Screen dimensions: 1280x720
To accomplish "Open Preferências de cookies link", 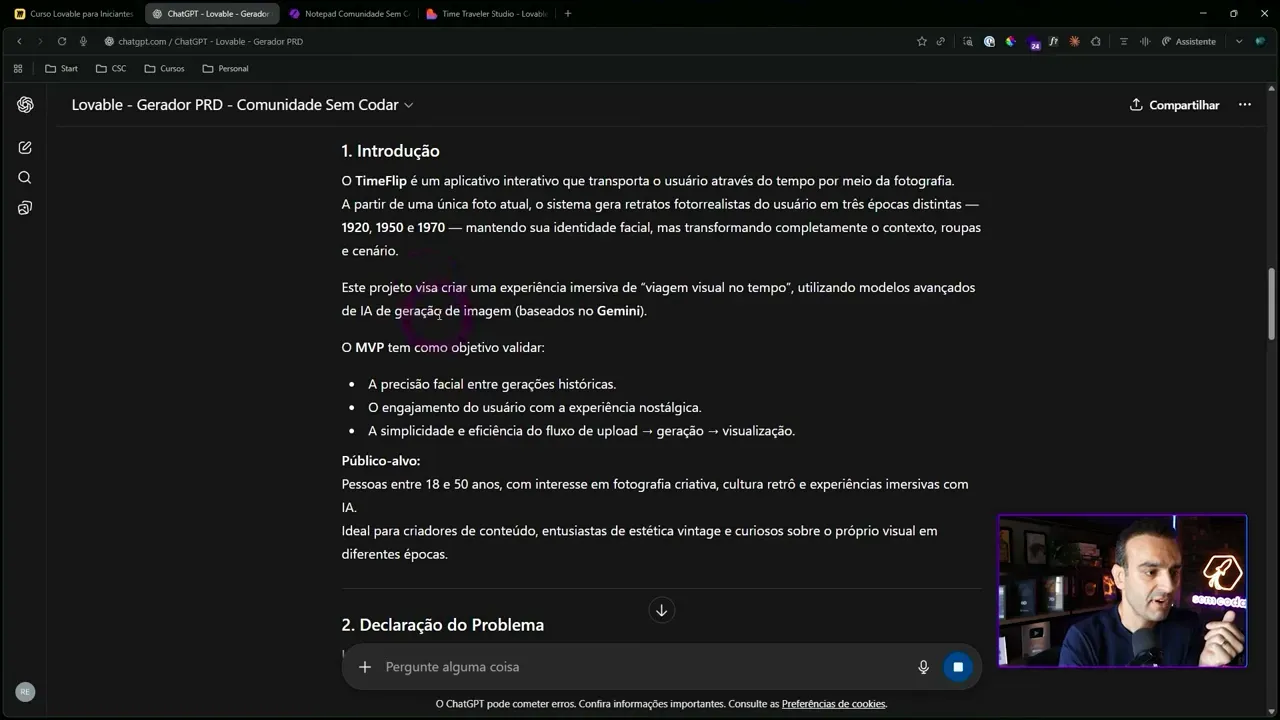I will [x=833, y=704].
